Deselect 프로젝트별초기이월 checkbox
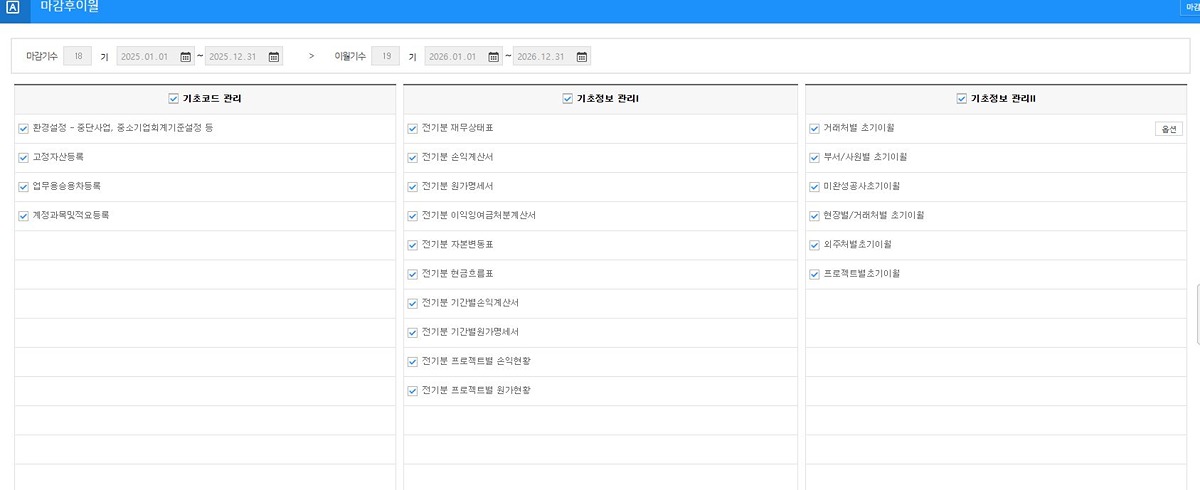 click(x=814, y=274)
